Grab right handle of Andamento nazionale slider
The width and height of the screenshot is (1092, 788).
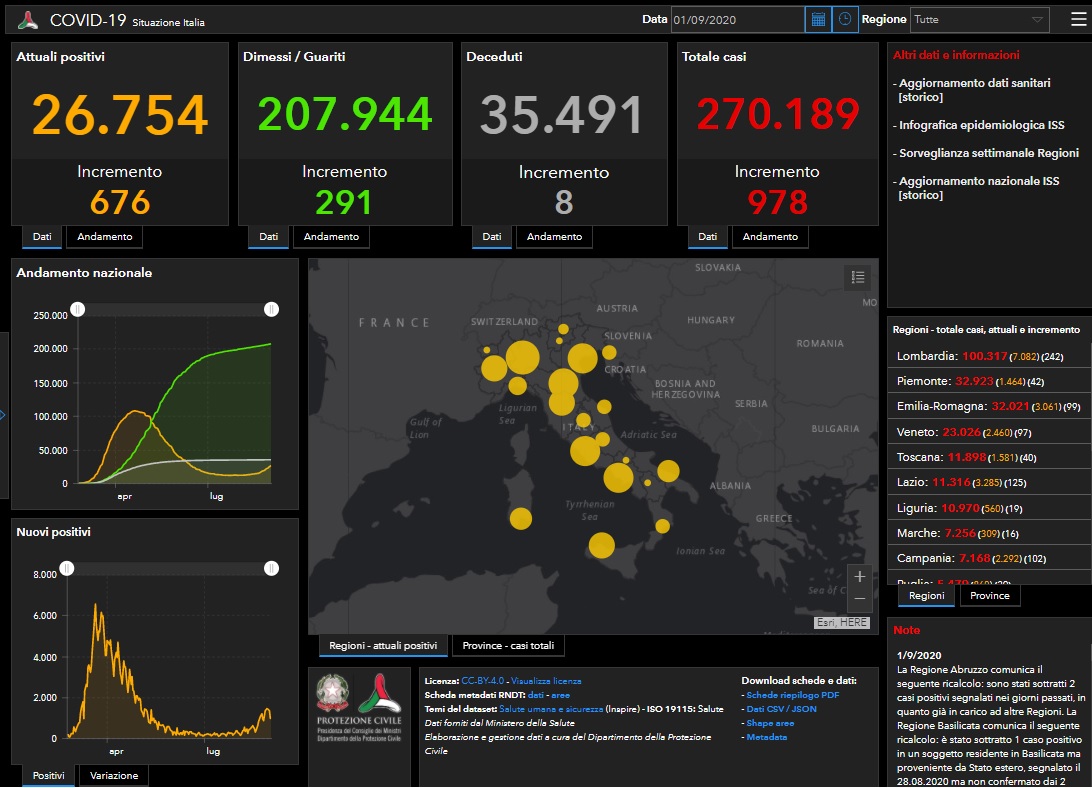point(271,310)
